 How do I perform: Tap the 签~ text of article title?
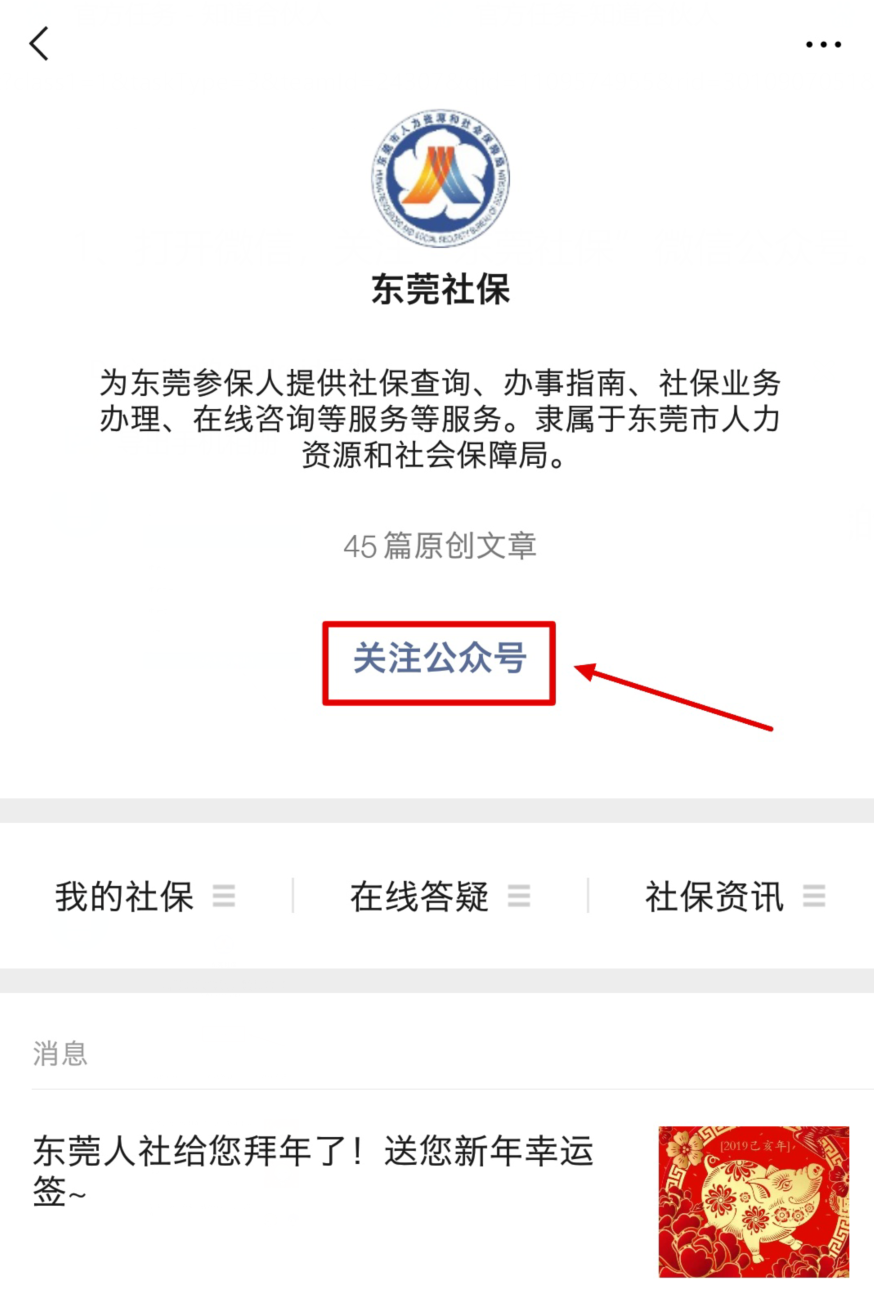(x=58, y=1194)
